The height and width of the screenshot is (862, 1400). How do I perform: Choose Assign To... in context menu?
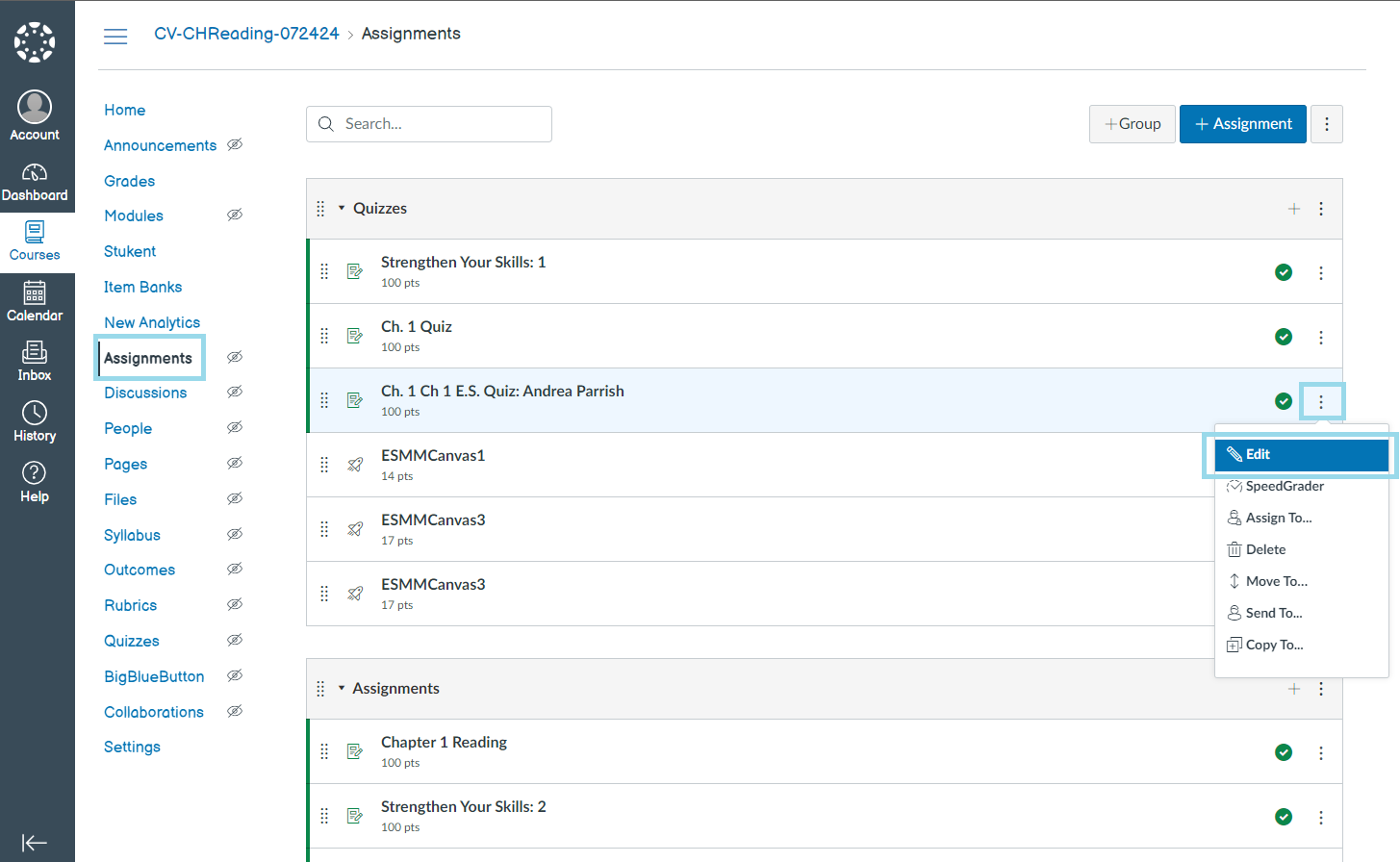pos(1301,518)
